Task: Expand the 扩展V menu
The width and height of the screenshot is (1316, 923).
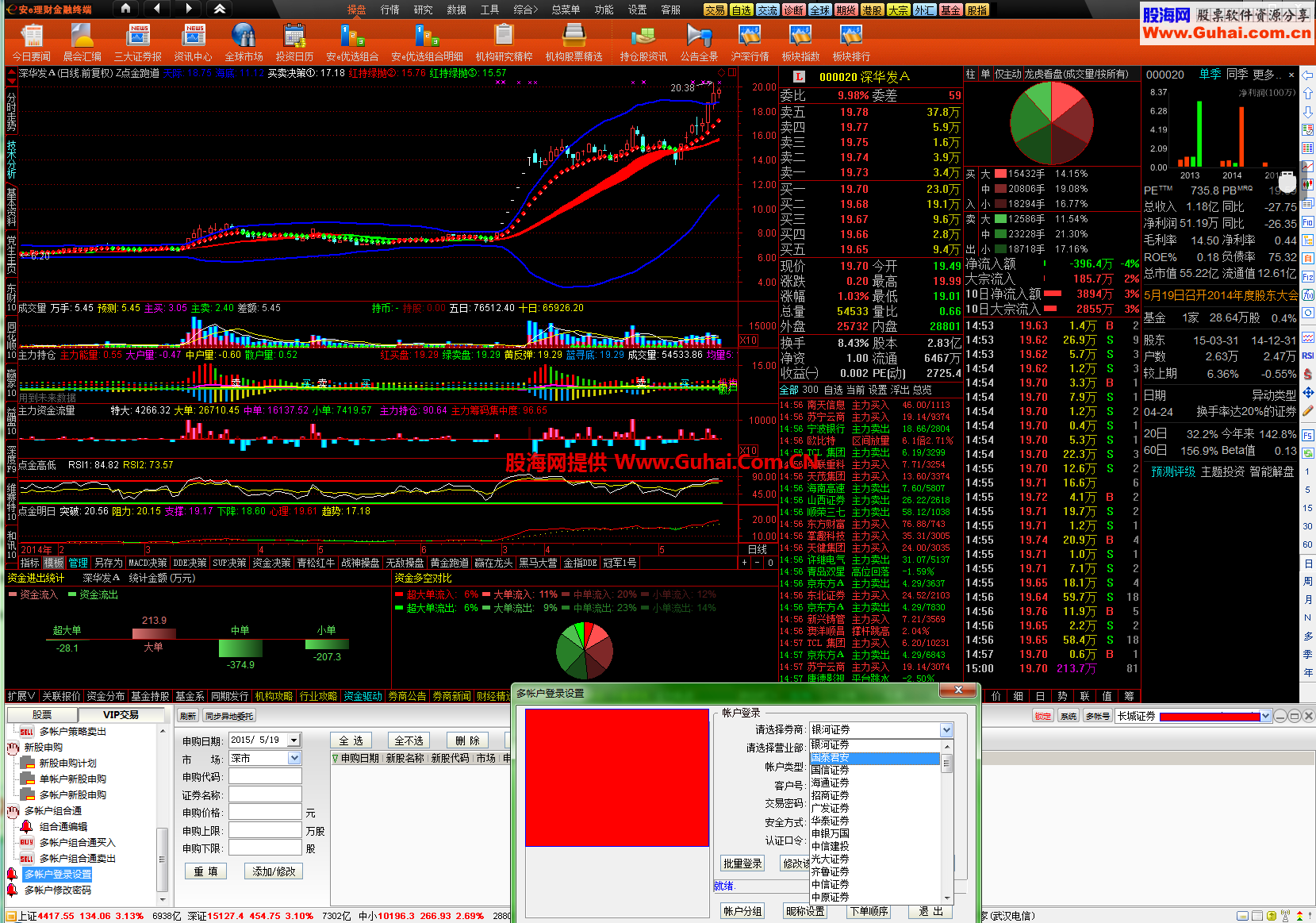Action: tap(21, 696)
